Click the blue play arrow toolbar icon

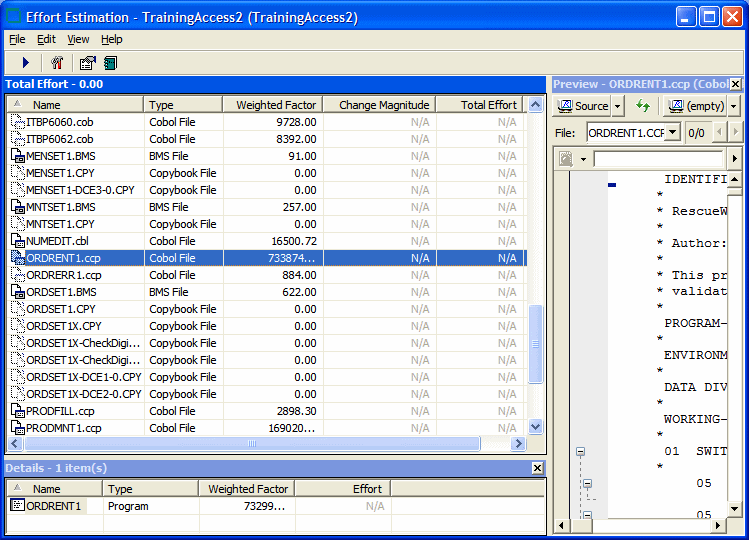coord(25,63)
